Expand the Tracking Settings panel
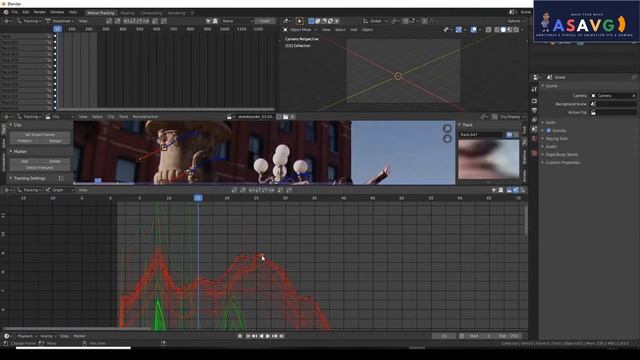 point(29,178)
